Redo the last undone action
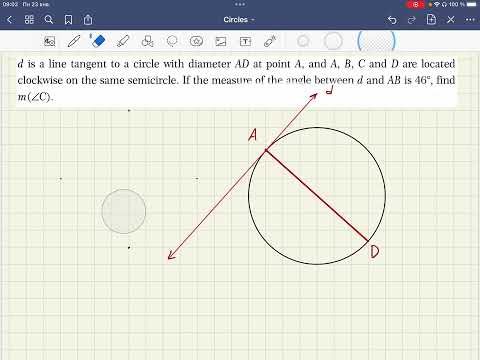Screen dimensions: 480x360 point(412,20)
